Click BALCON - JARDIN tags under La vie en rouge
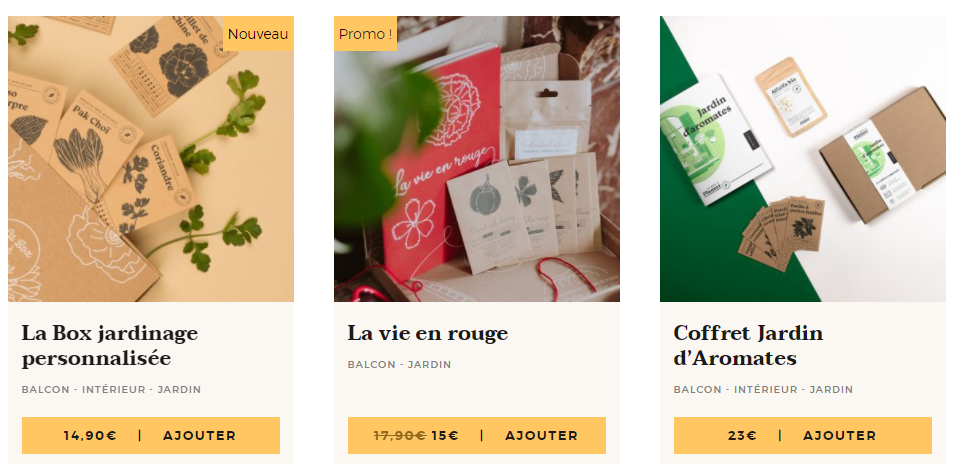 [399, 364]
